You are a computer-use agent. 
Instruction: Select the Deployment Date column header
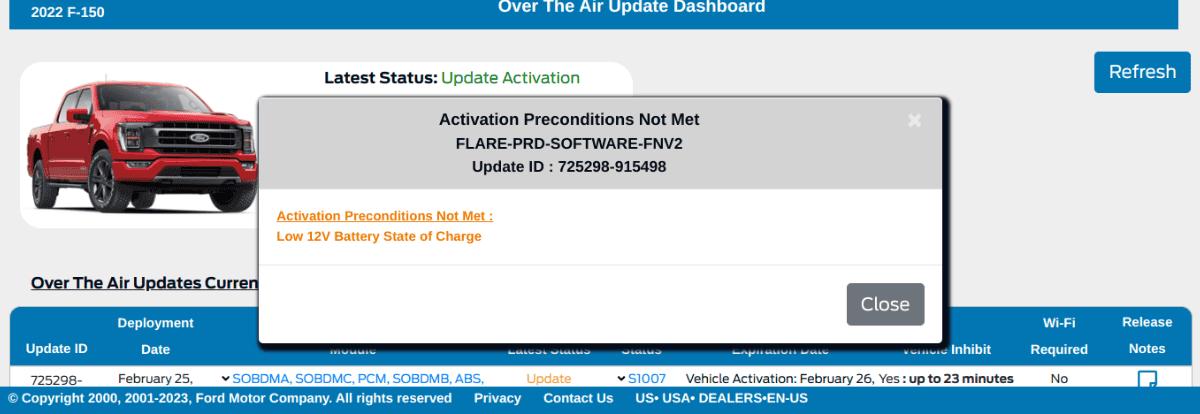click(155, 336)
